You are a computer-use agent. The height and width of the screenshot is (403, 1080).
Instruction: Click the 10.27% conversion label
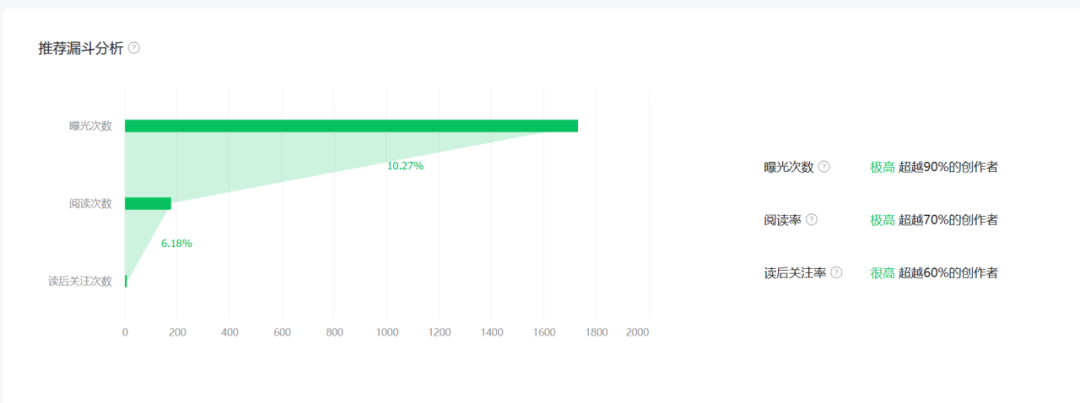click(x=405, y=166)
